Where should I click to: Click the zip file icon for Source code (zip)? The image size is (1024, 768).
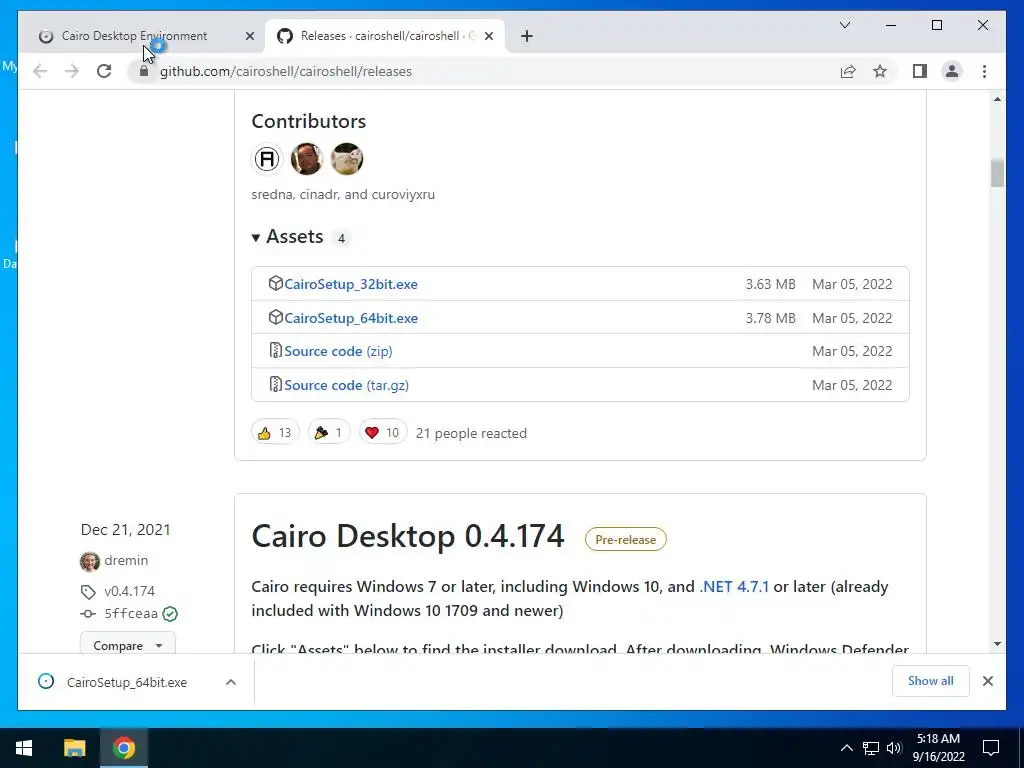276,351
